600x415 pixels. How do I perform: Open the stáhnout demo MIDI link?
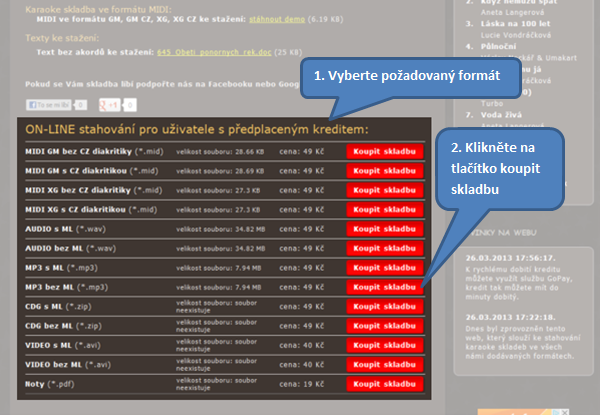click(277, 19)
